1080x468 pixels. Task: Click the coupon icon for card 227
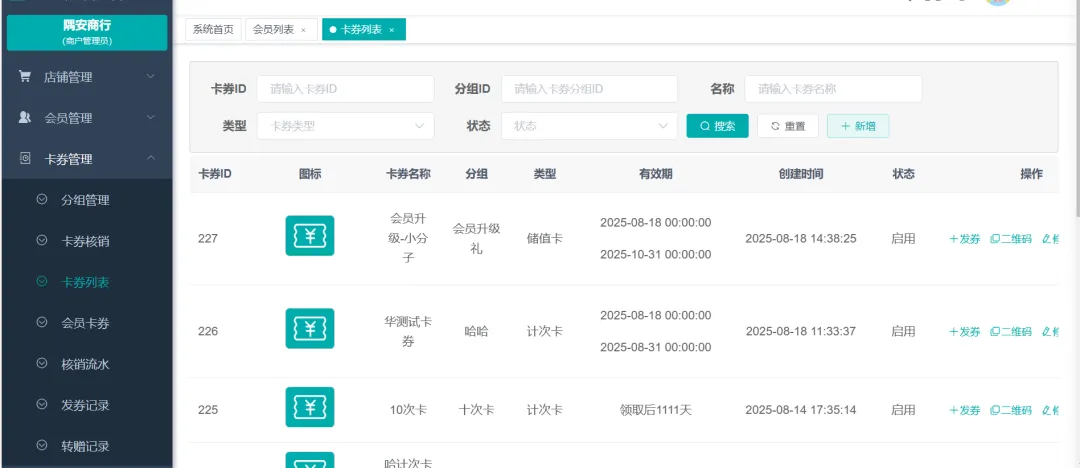click(x=310, y=236)
